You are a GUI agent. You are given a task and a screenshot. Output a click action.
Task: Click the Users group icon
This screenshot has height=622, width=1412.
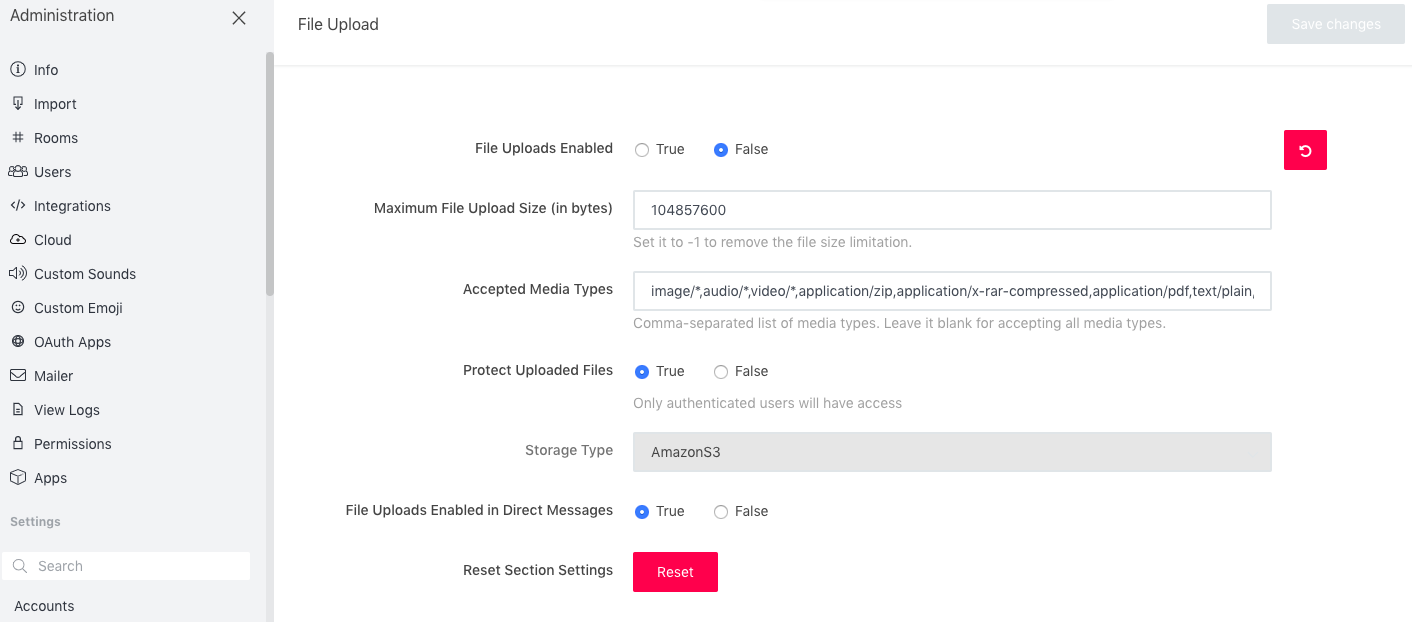pos(17,171)
